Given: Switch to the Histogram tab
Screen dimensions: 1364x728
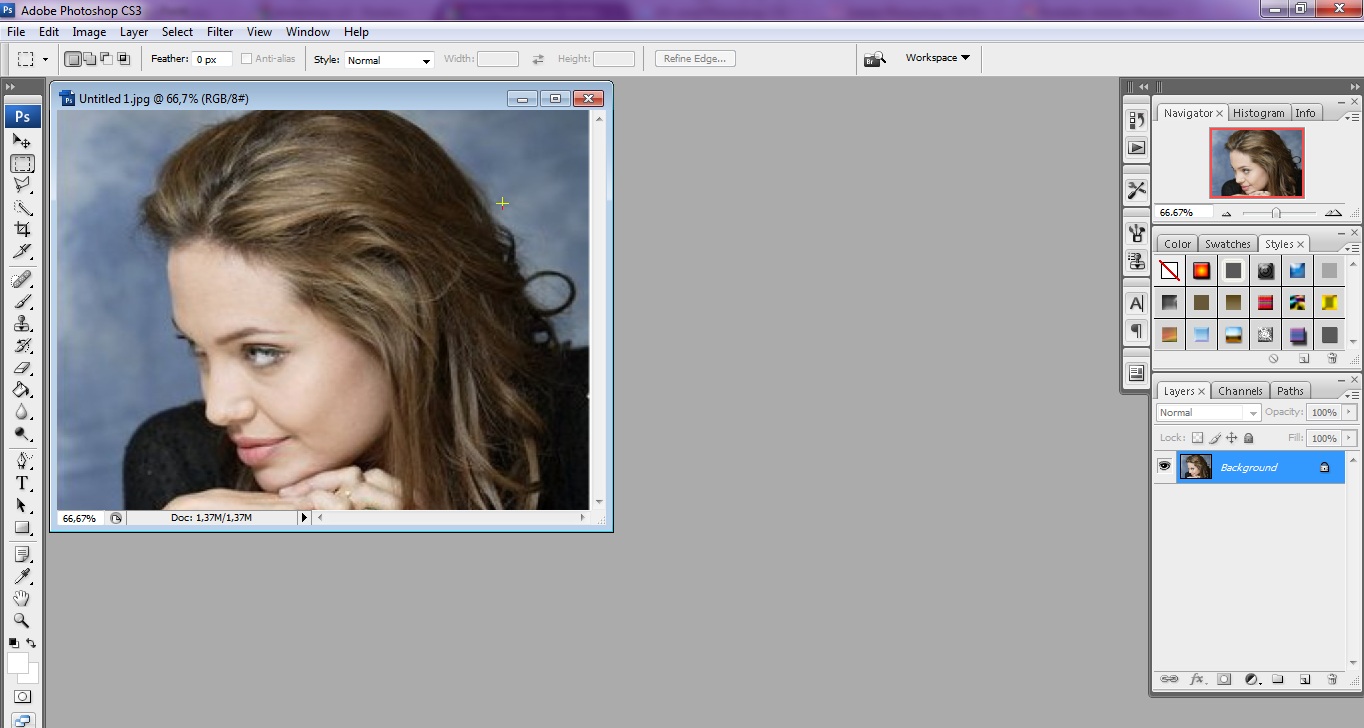Looking at the screenshot, I should [1258, 113].
